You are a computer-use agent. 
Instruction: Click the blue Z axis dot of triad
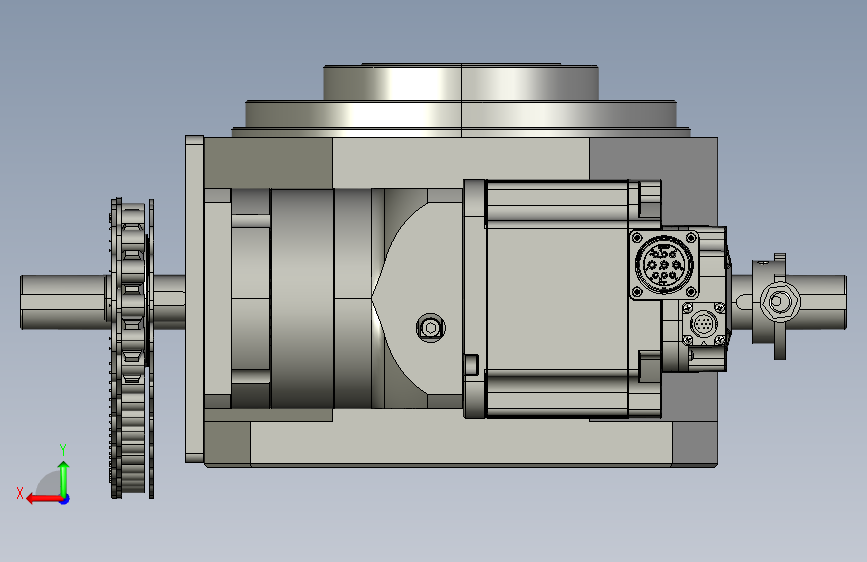click(x=65, y=499)
